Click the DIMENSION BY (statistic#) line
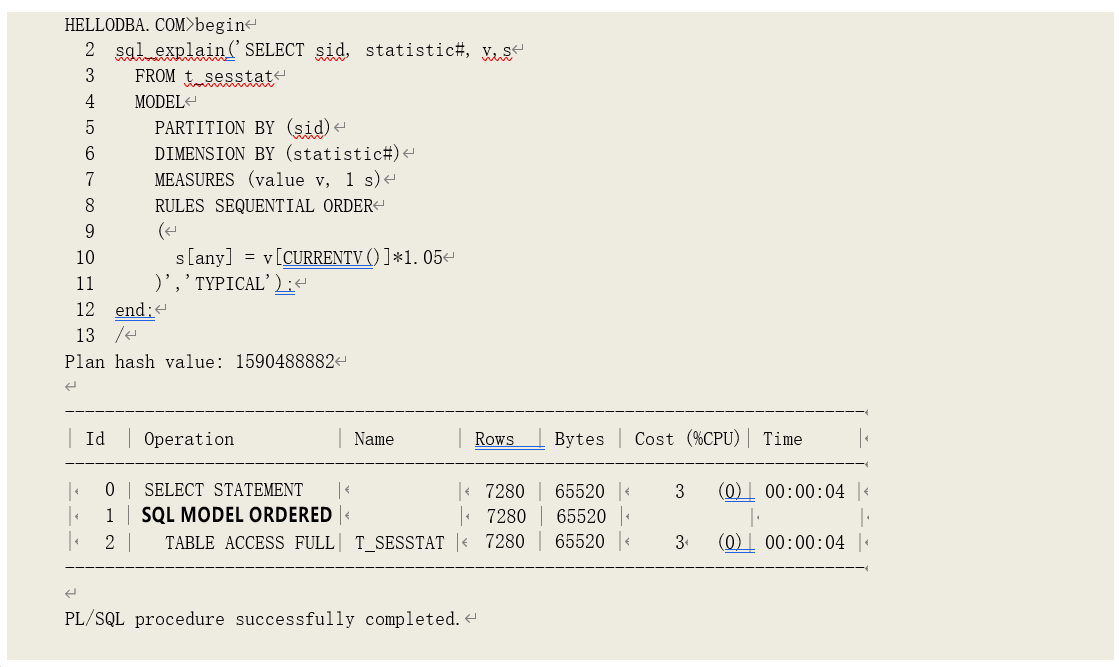This screenshot has height=667, width=1119. pos(277,154)
